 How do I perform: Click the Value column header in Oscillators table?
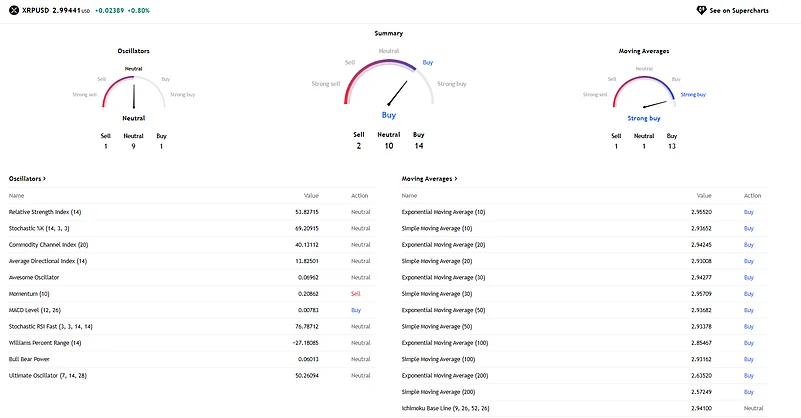click(x=311, y=196)
